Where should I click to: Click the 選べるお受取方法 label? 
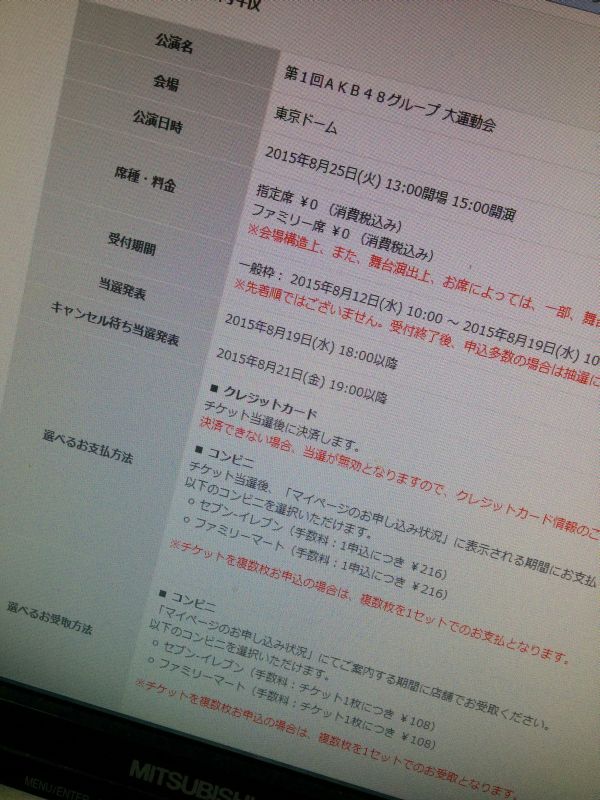click(x=49, y=618)
